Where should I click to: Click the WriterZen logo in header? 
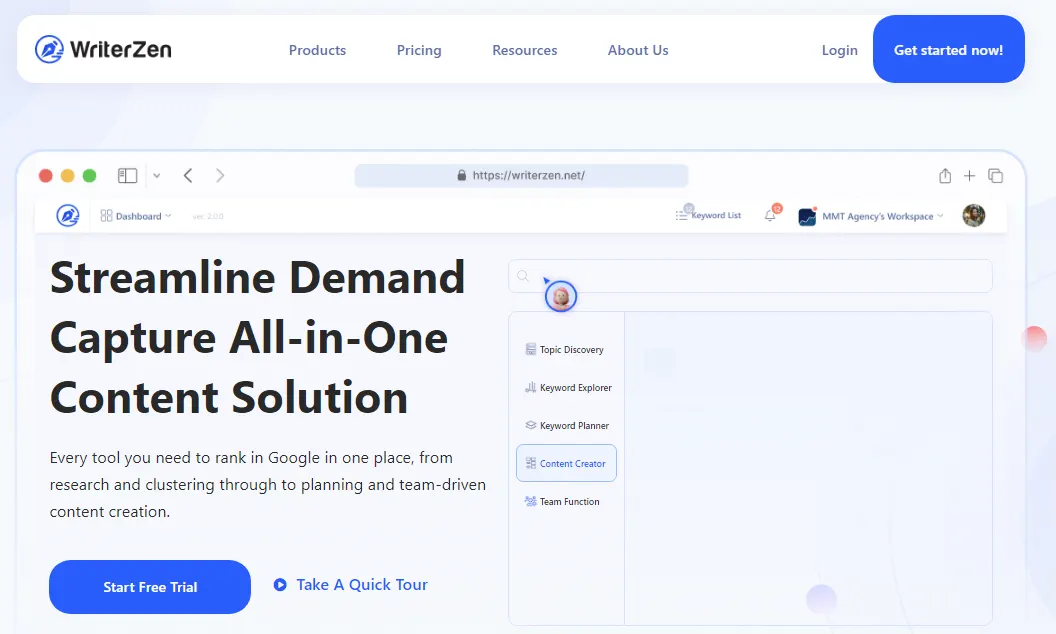pos(103,49)
